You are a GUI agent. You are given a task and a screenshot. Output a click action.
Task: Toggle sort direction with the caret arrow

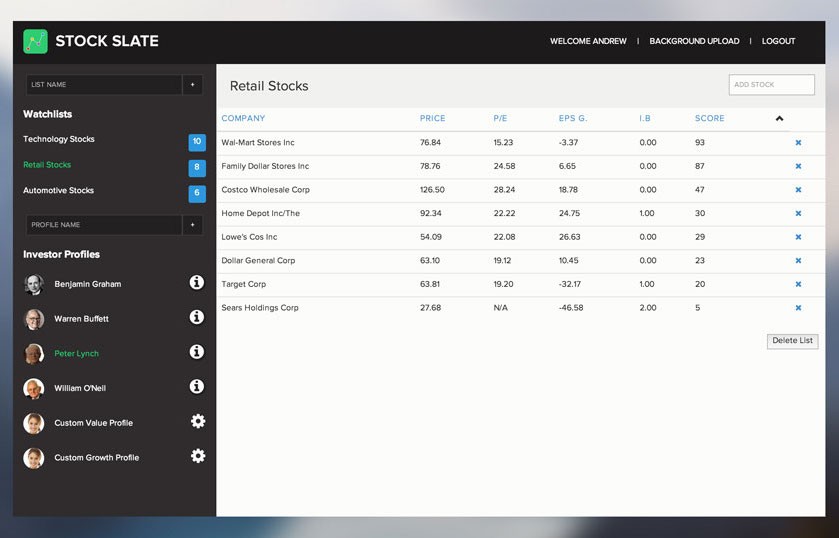[780, 118]
